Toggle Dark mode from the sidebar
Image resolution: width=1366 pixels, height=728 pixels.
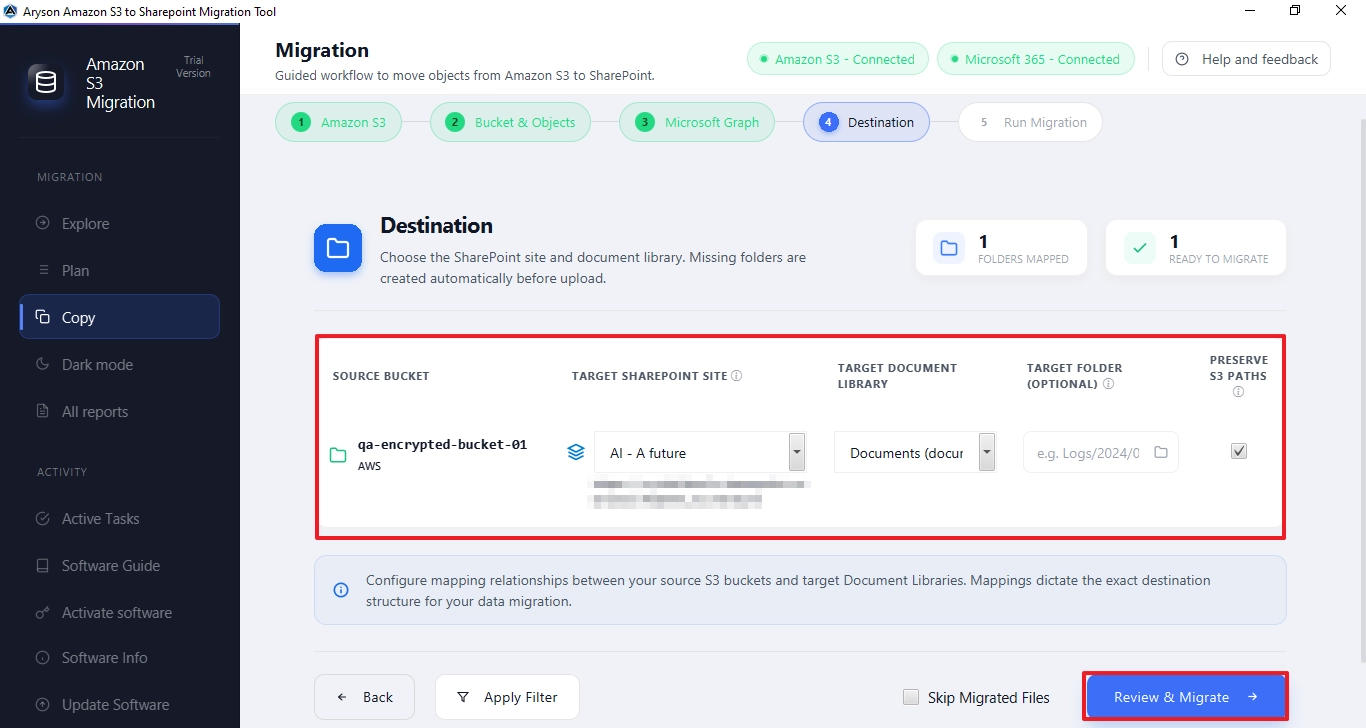pyautogui.click(x=119, y=364)
